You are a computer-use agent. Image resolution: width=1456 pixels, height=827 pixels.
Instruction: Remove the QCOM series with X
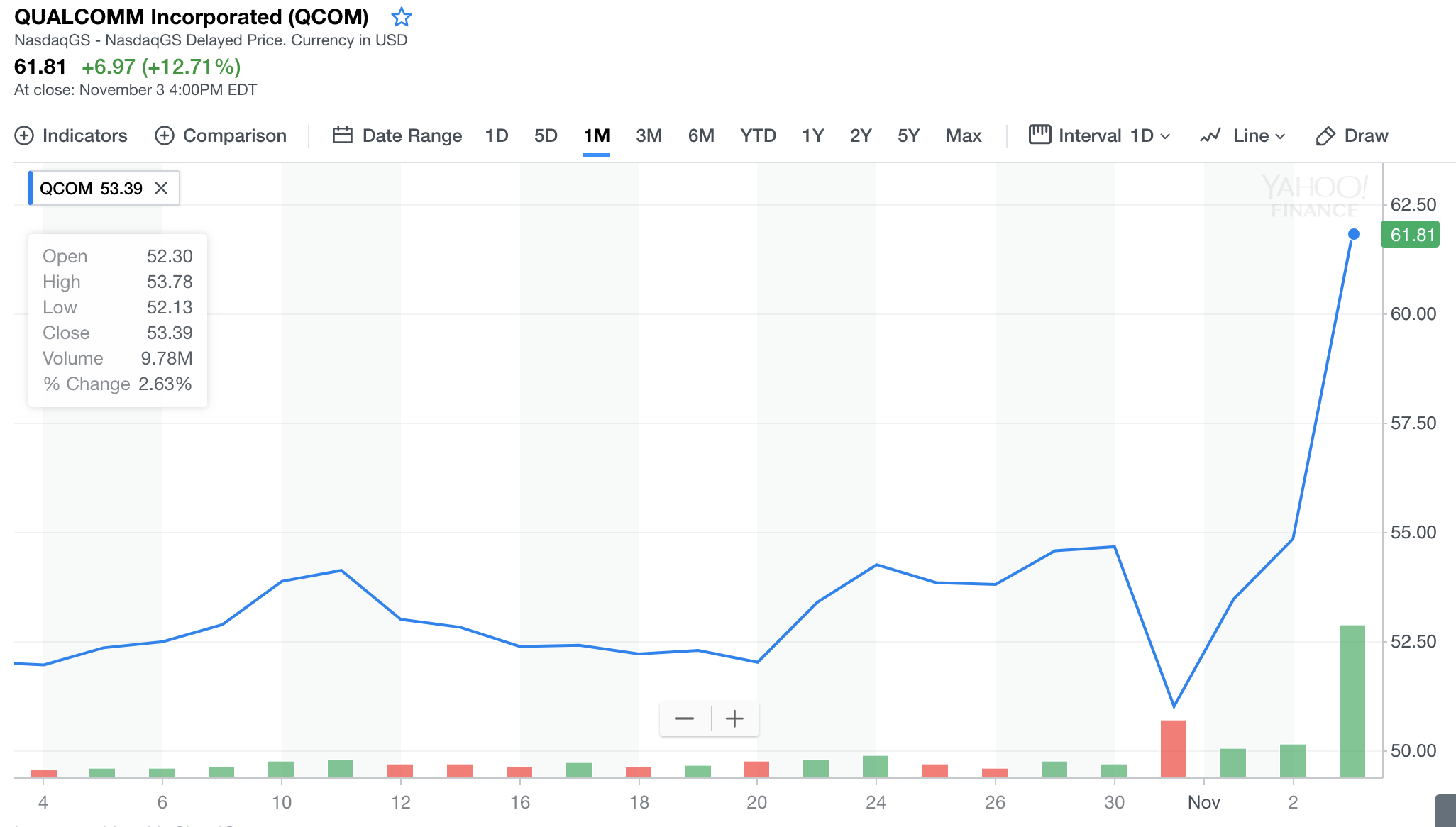[161, 188]
